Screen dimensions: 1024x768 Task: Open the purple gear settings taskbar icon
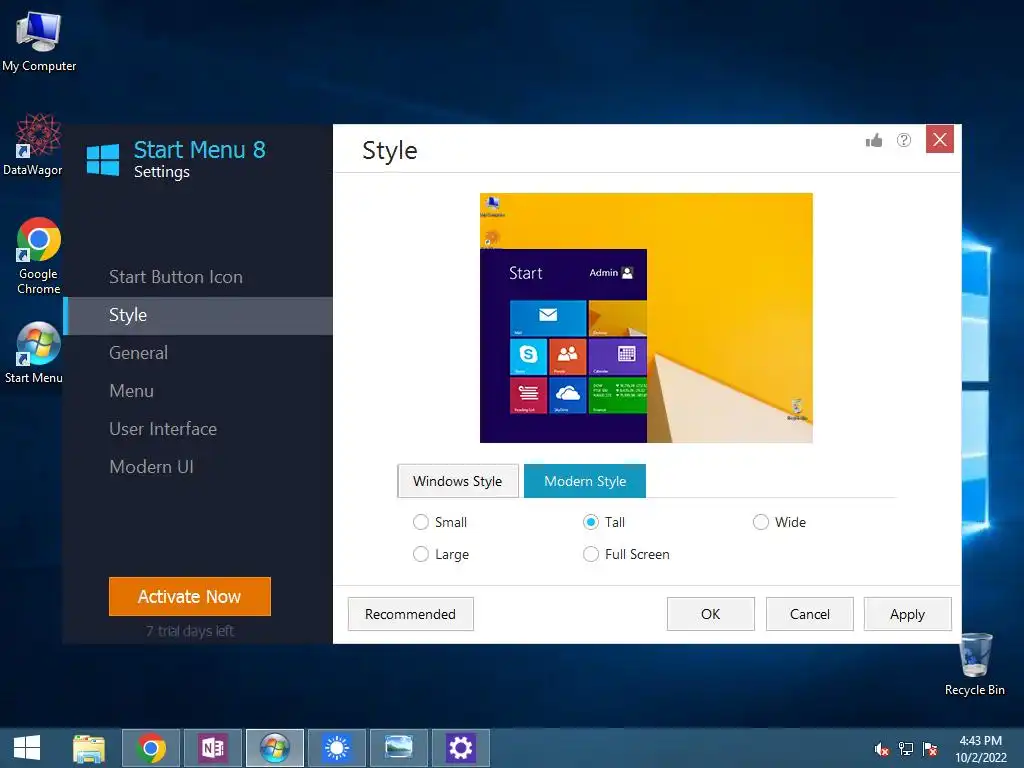460,748
